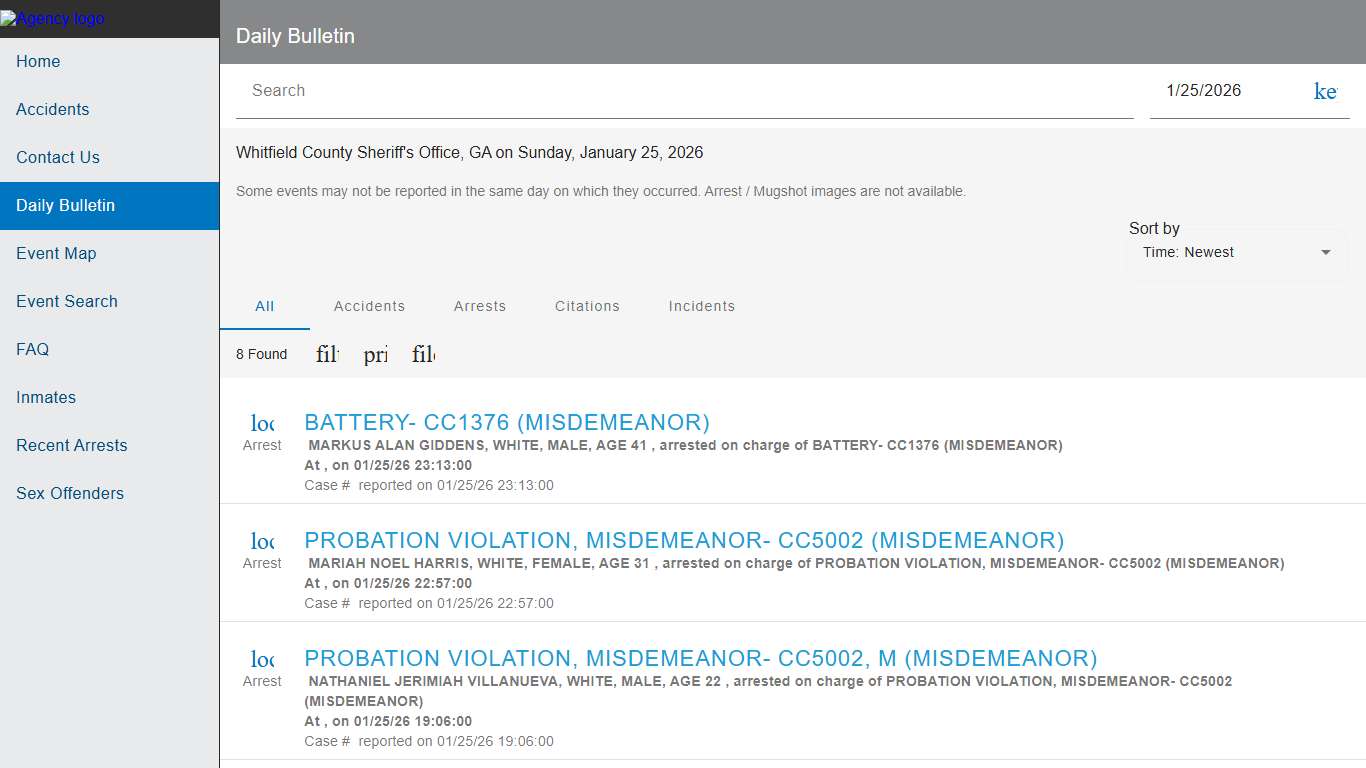The image size is (1366, 768).
Task: Click the print icon next to 8 Found
Action: 375,354
